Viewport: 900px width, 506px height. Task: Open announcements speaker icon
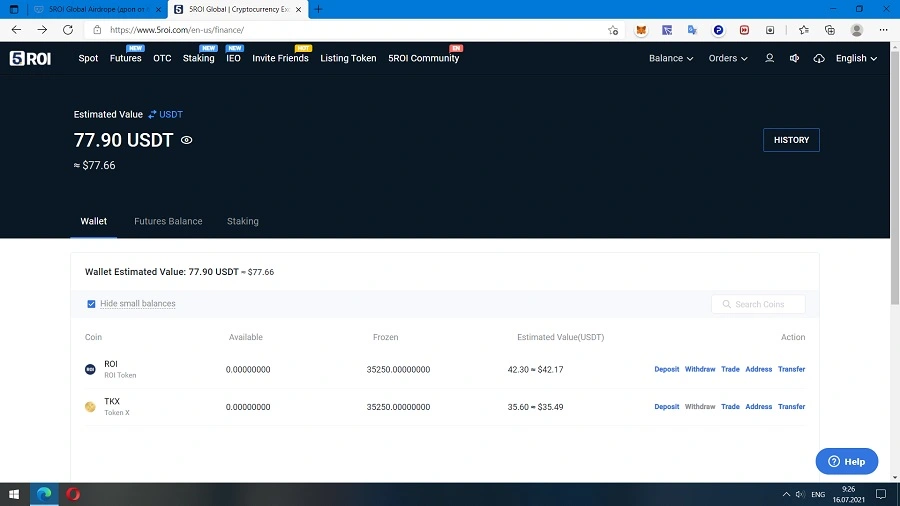[x=794, y=58]
